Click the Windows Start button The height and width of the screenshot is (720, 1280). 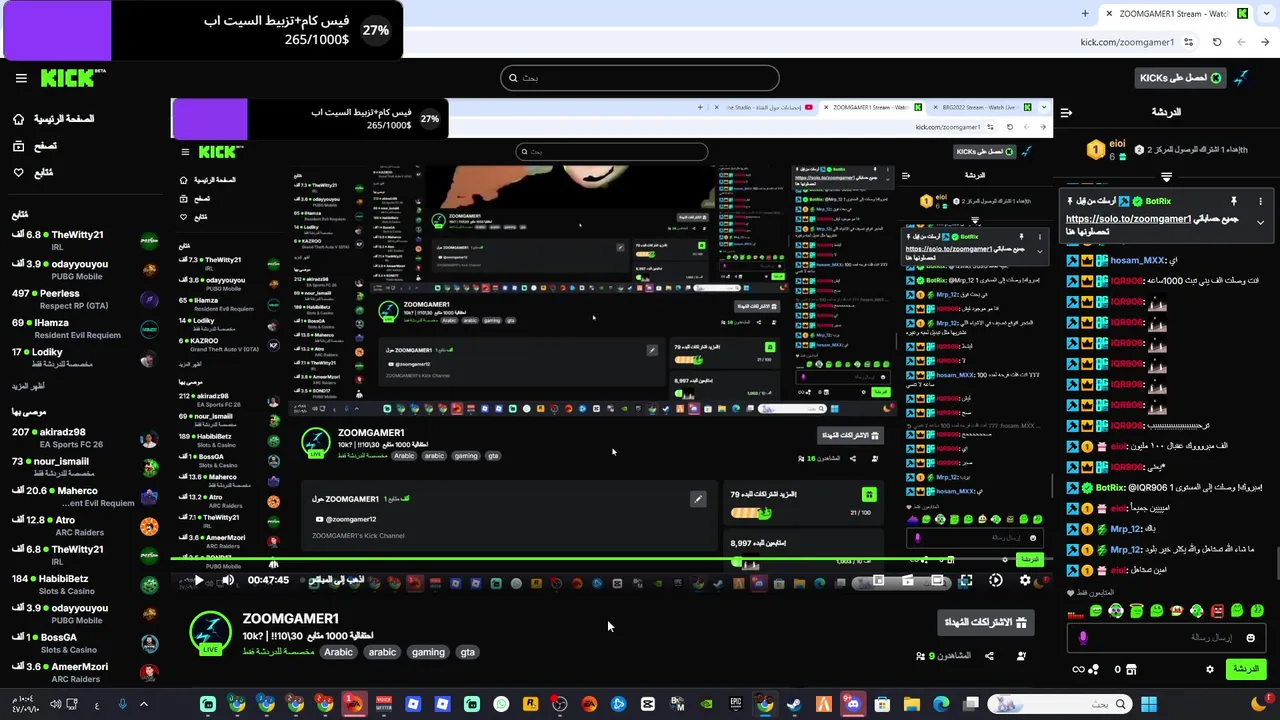click(1148, 704)
